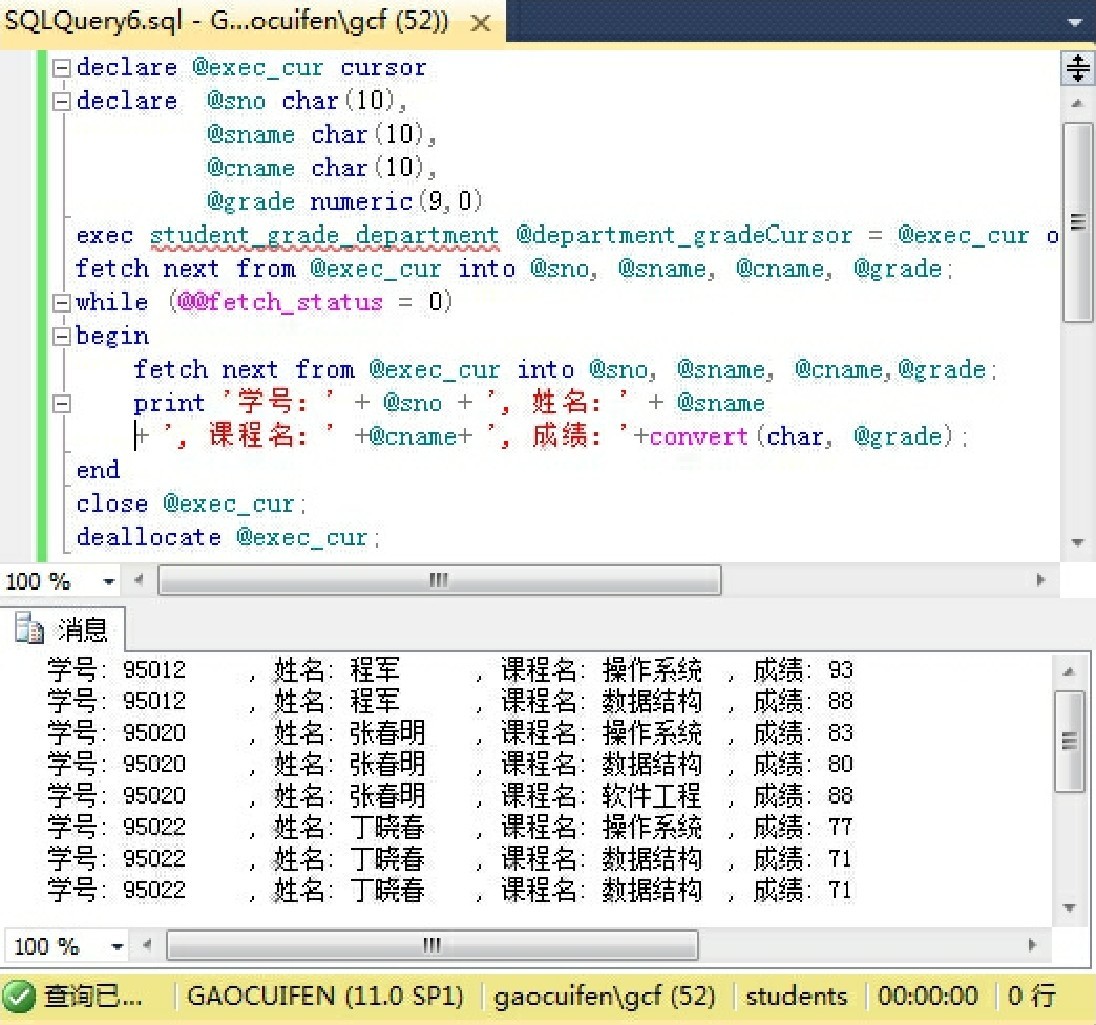Viewport: 1096px width, 1025px height.
Task: Click the message row for 张春明 with 成绩 80
Action: (450, 764)
